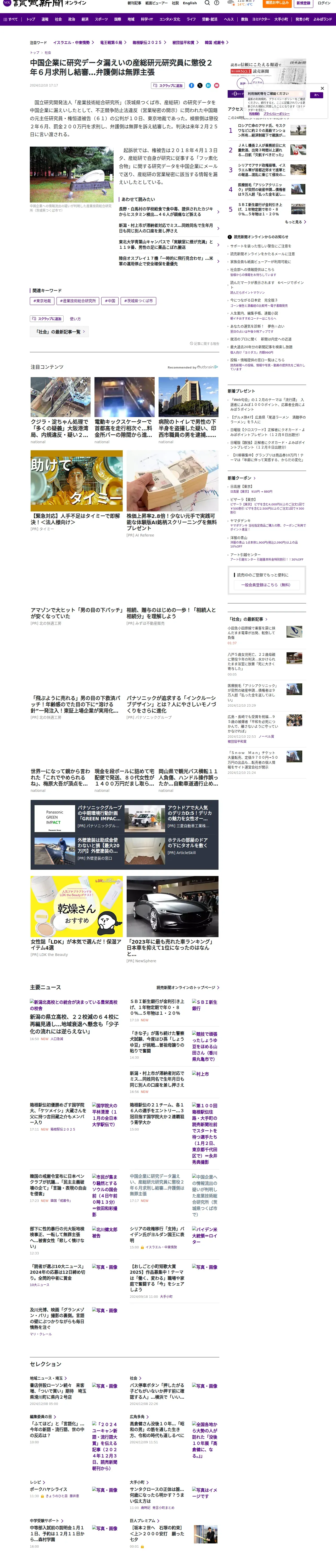Select the 経済 nav tab
Viewport: 336px width, 1568px height.
(x=85, y=20)
